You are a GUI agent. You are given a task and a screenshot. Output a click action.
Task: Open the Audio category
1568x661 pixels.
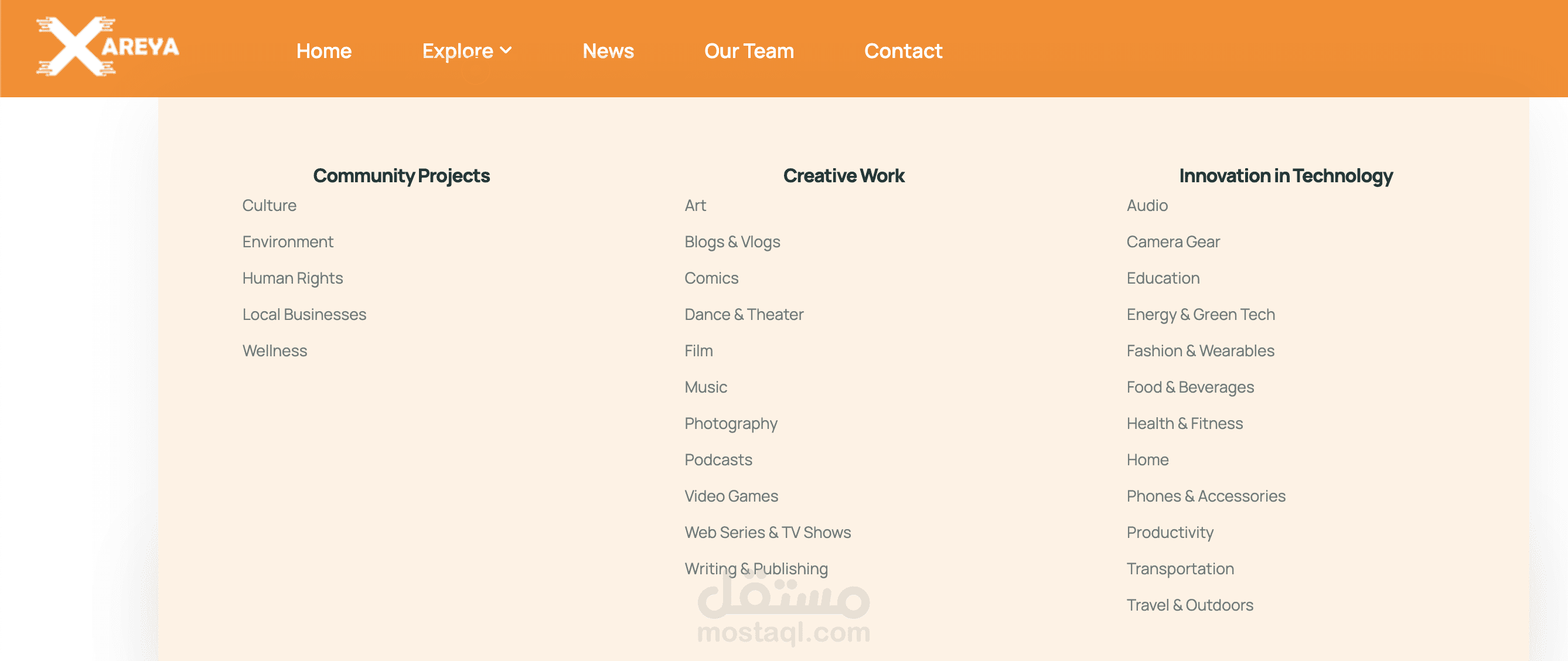click(x=1147, y=205)
